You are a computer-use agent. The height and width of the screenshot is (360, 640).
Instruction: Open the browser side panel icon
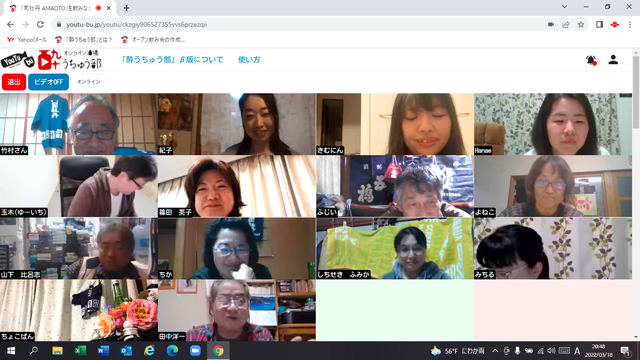(x=599, y=24)
